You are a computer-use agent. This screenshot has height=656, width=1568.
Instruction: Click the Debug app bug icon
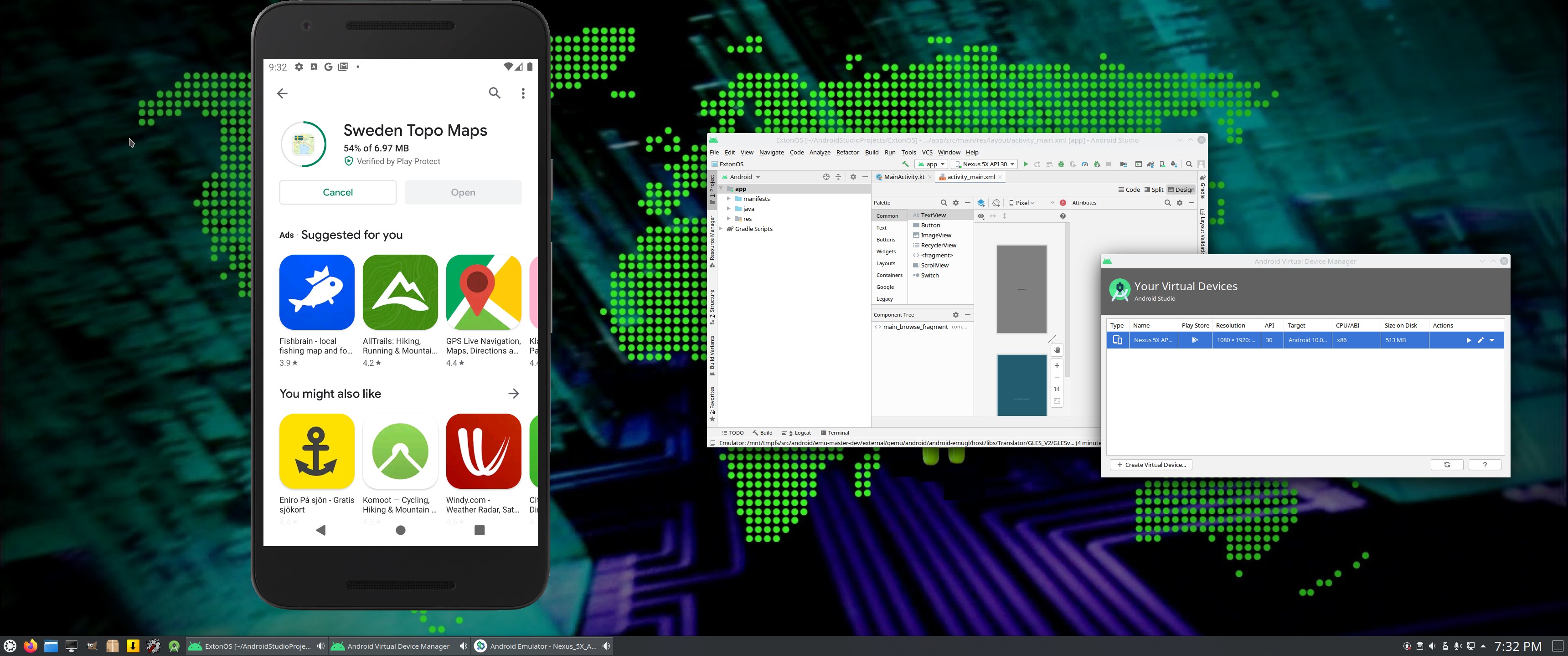(1061, 164)
